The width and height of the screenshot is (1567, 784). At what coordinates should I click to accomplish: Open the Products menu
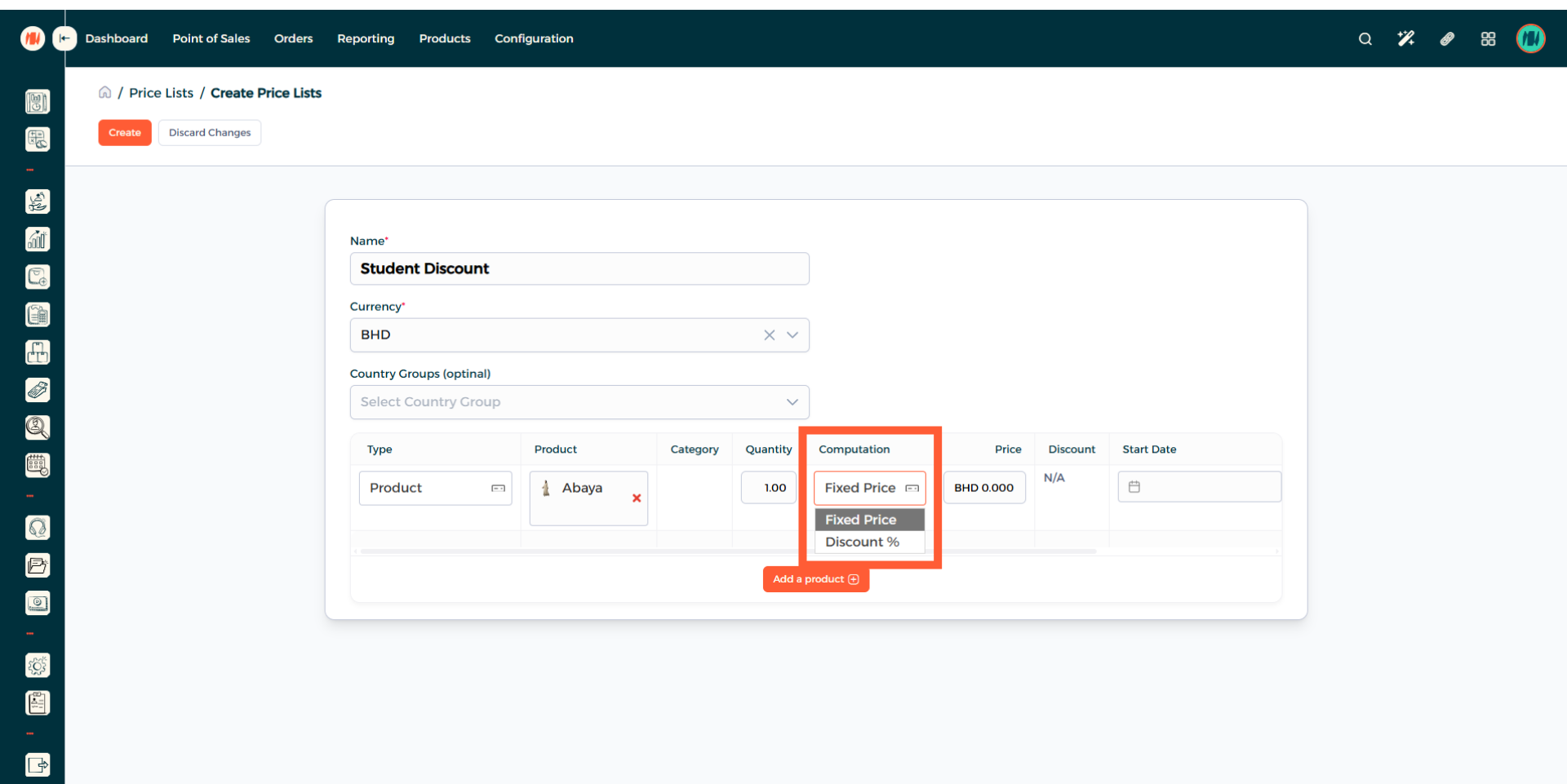click(444, 38)
